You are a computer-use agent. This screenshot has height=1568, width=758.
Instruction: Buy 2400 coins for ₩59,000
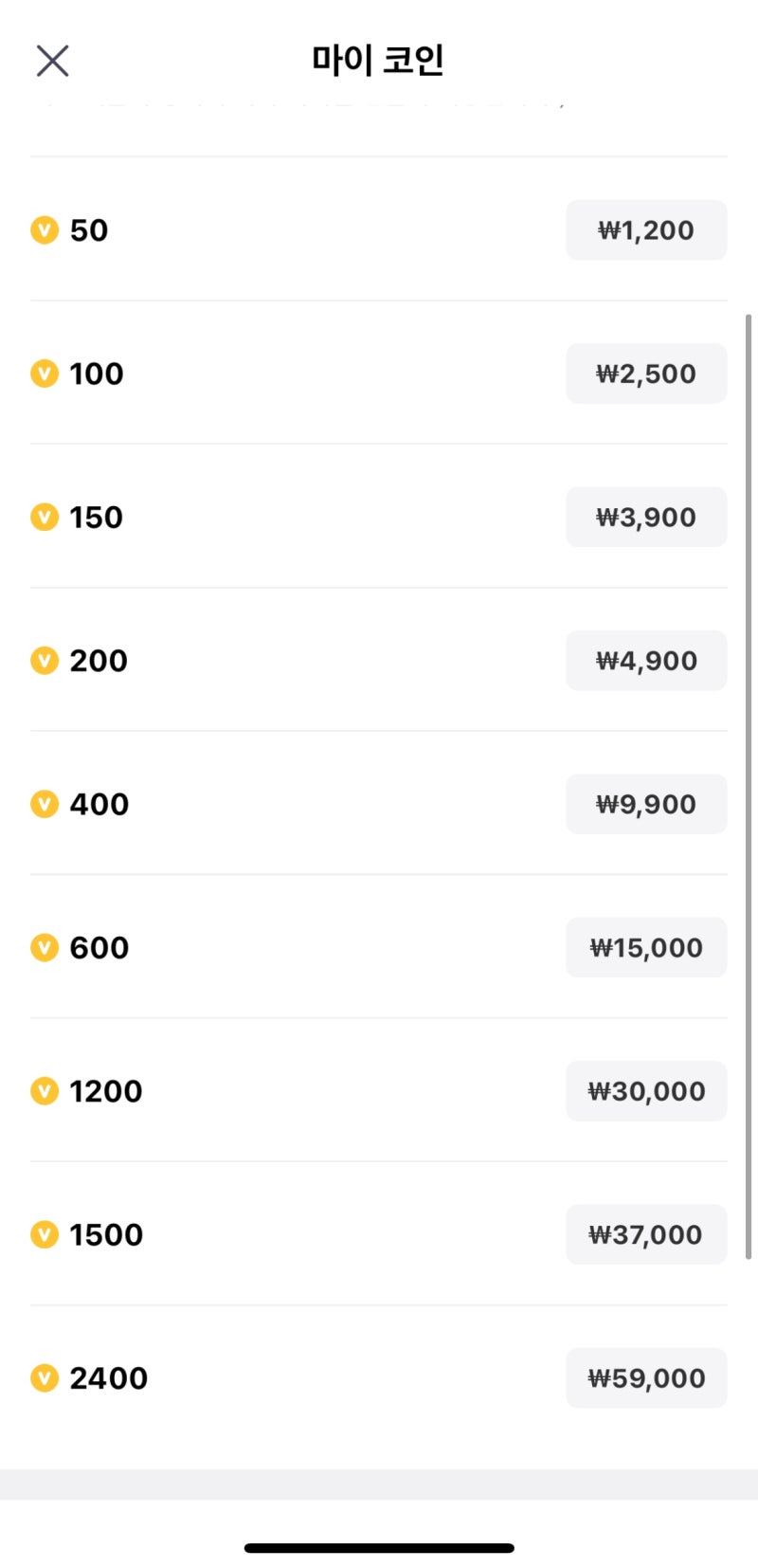pyautogui.click(x=646, y=1378)
